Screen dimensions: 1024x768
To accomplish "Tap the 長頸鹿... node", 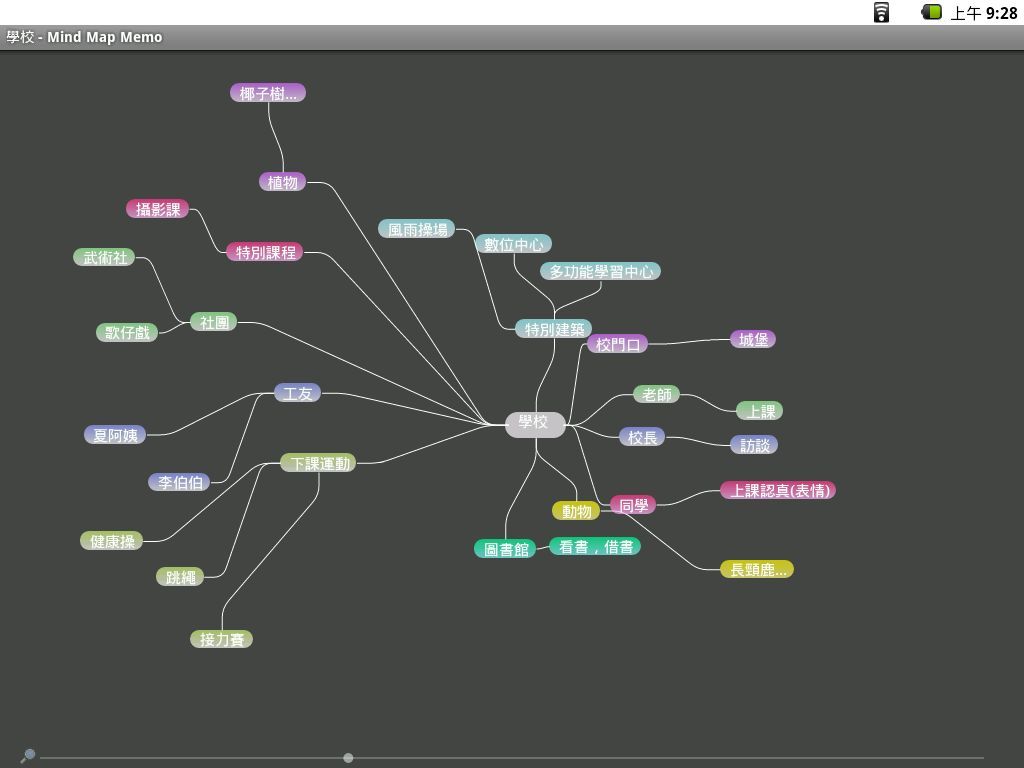I will tap(757, 569).
